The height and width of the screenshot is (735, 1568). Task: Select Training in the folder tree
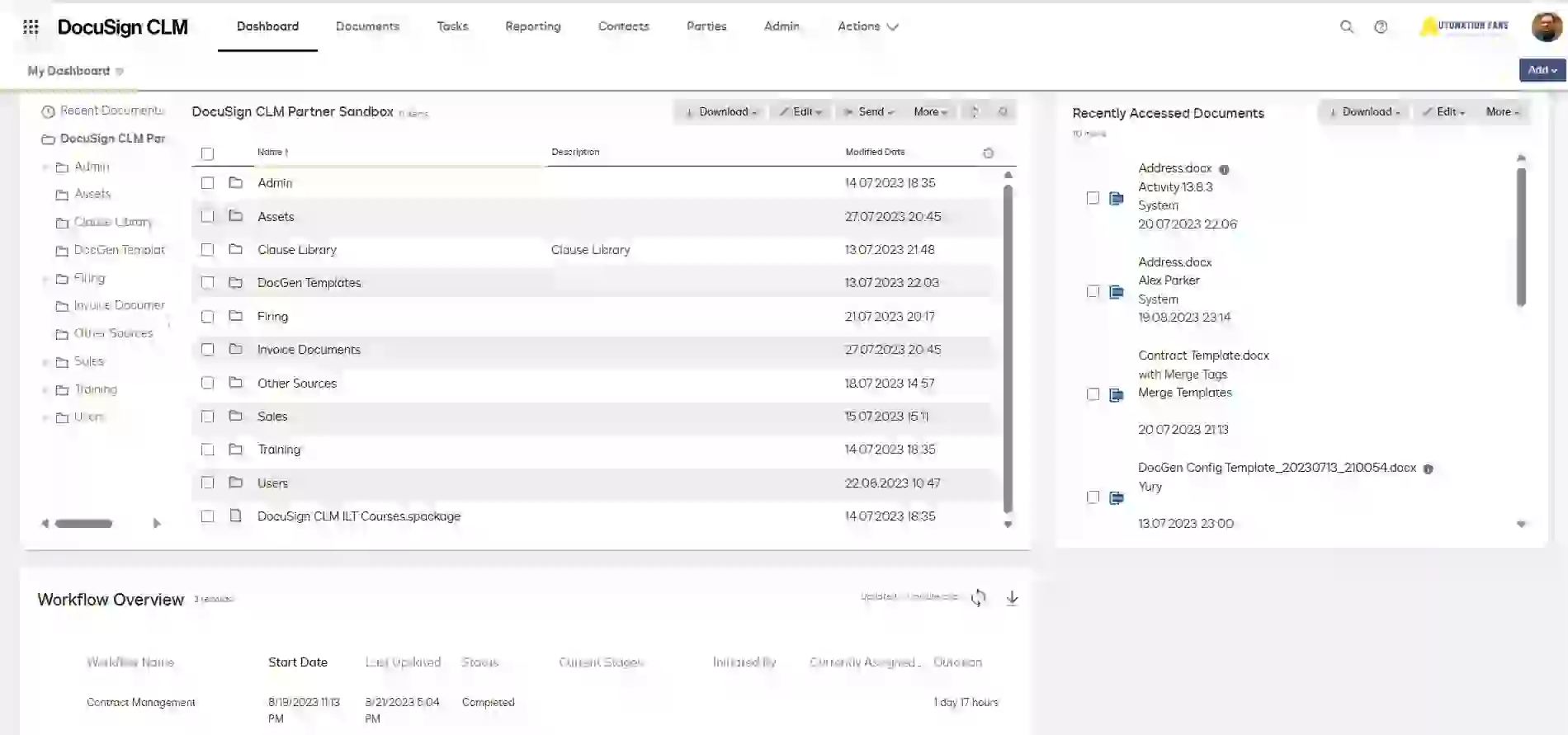(96, 389)
